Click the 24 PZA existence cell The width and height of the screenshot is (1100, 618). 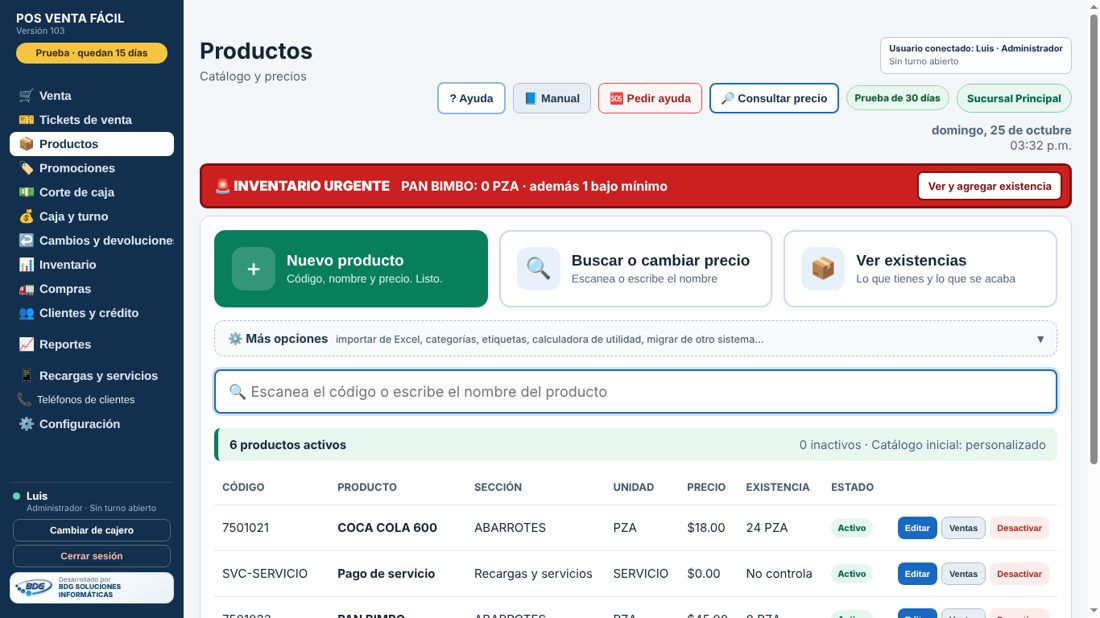767,528
